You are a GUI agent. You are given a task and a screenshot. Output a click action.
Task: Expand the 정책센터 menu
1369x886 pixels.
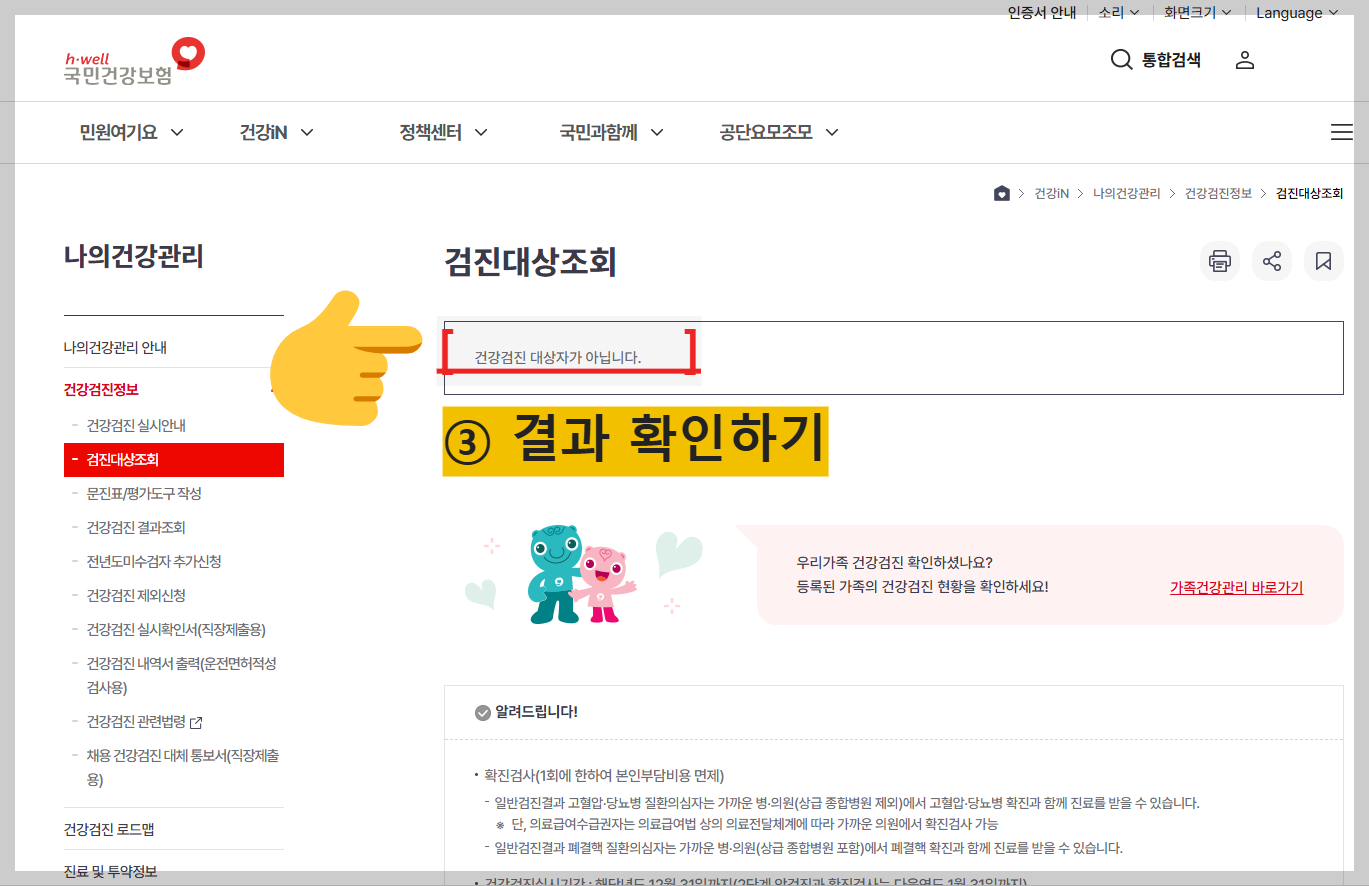pos(443,132)
